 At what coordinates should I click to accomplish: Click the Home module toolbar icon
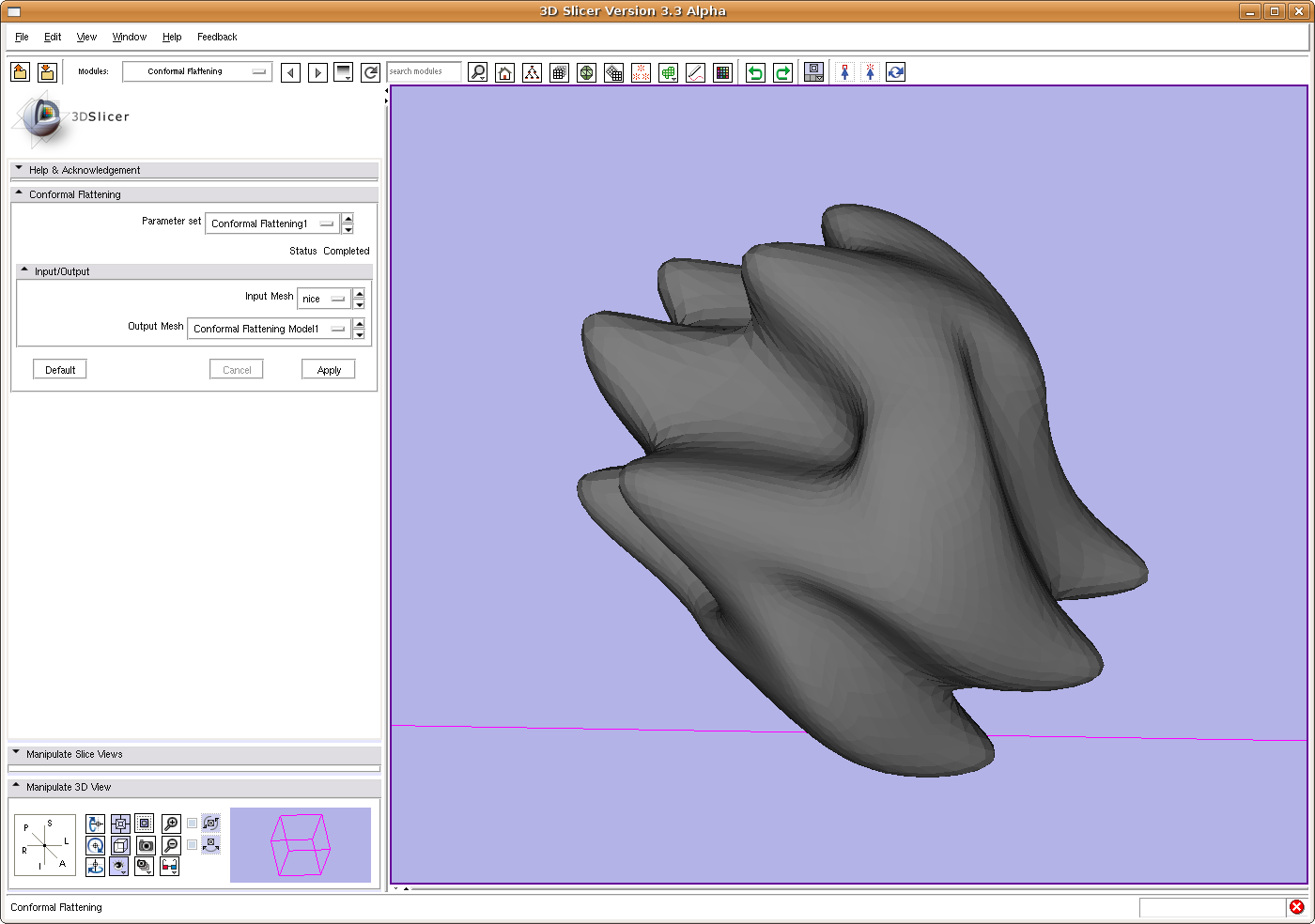click(505, 72)
